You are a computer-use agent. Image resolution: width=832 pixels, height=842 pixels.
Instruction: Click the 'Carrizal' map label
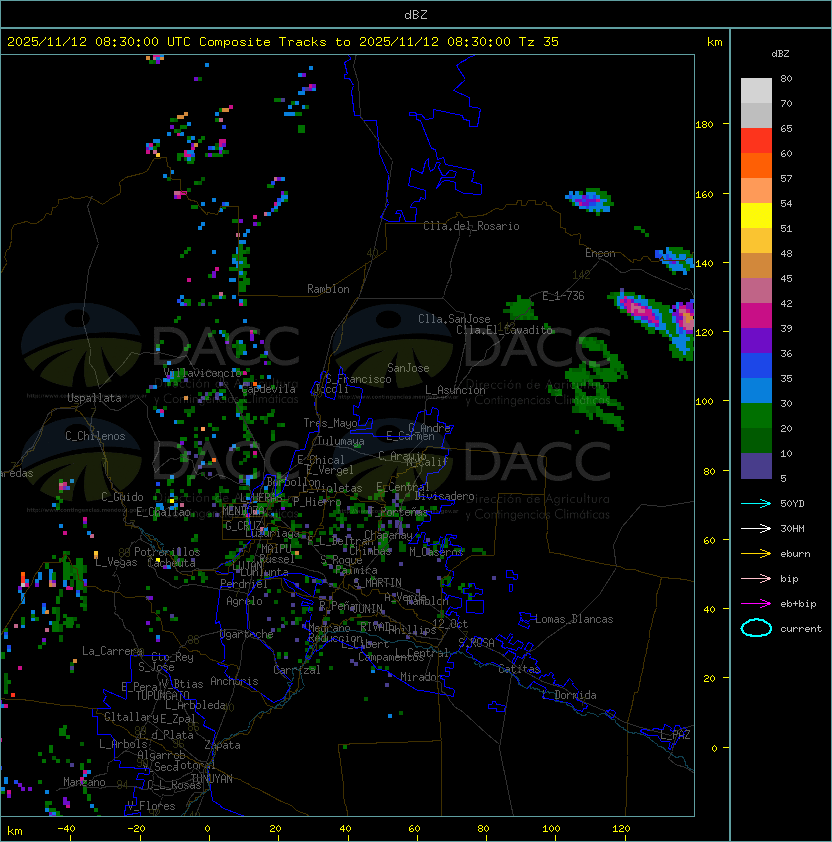[297, 670]
